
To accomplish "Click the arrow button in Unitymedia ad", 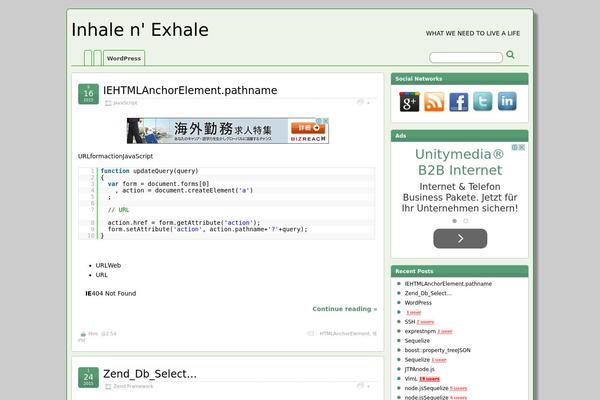I will (460, 238).
